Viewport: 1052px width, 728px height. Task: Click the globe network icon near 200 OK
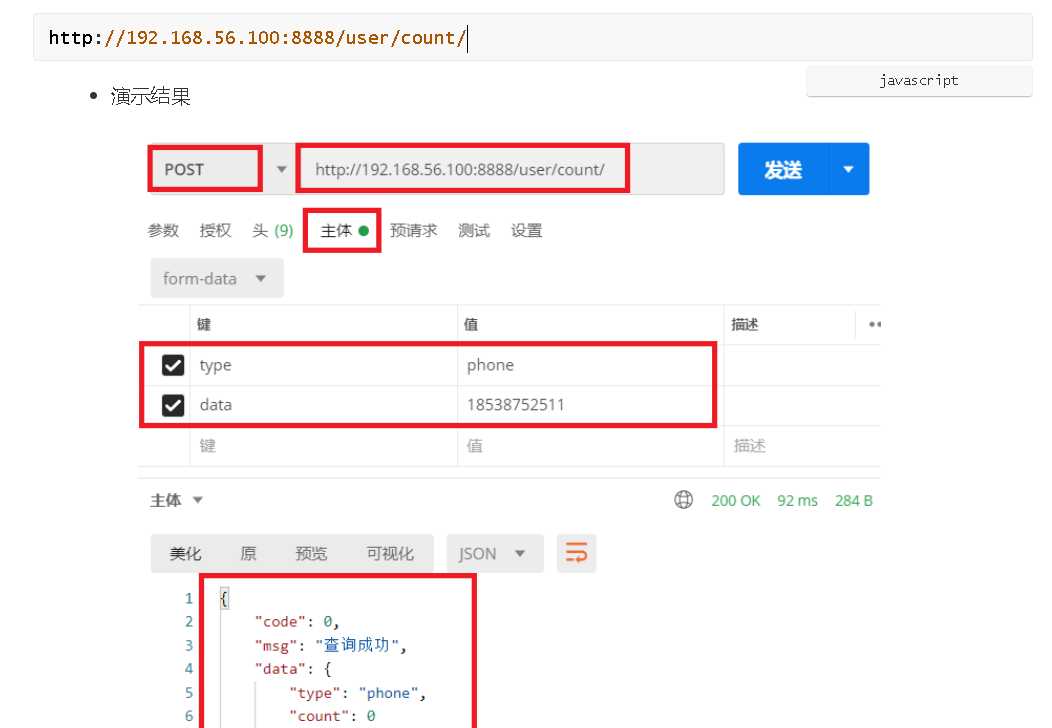click(x=683, y=500)
